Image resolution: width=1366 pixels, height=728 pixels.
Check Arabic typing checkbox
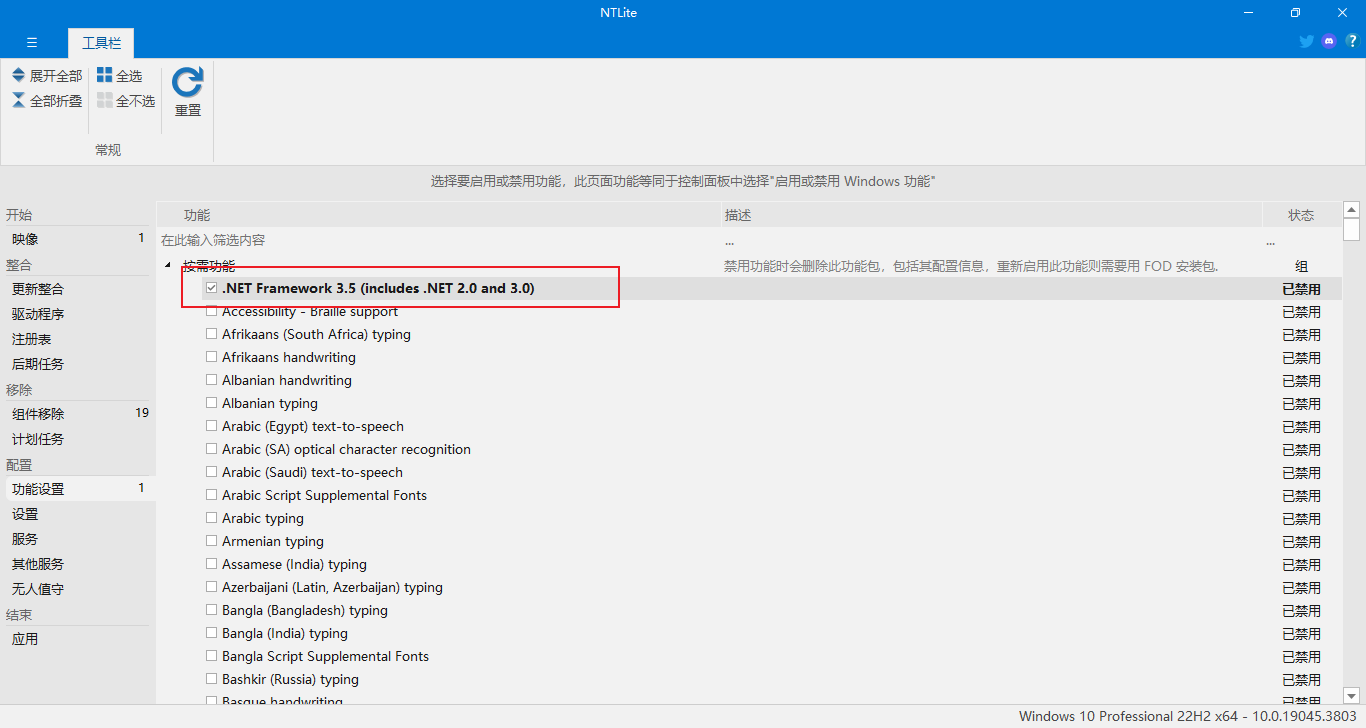tap(211, 518)
